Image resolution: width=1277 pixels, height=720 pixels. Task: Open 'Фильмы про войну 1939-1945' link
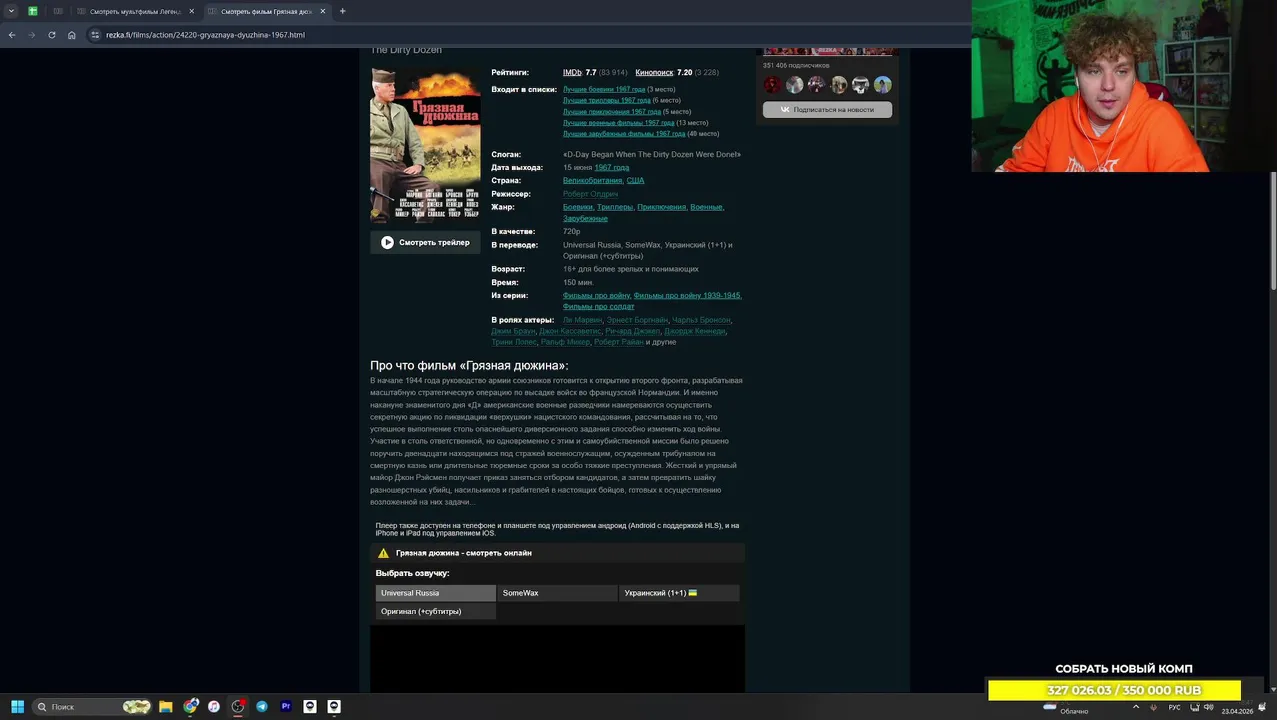click(687, 296)
